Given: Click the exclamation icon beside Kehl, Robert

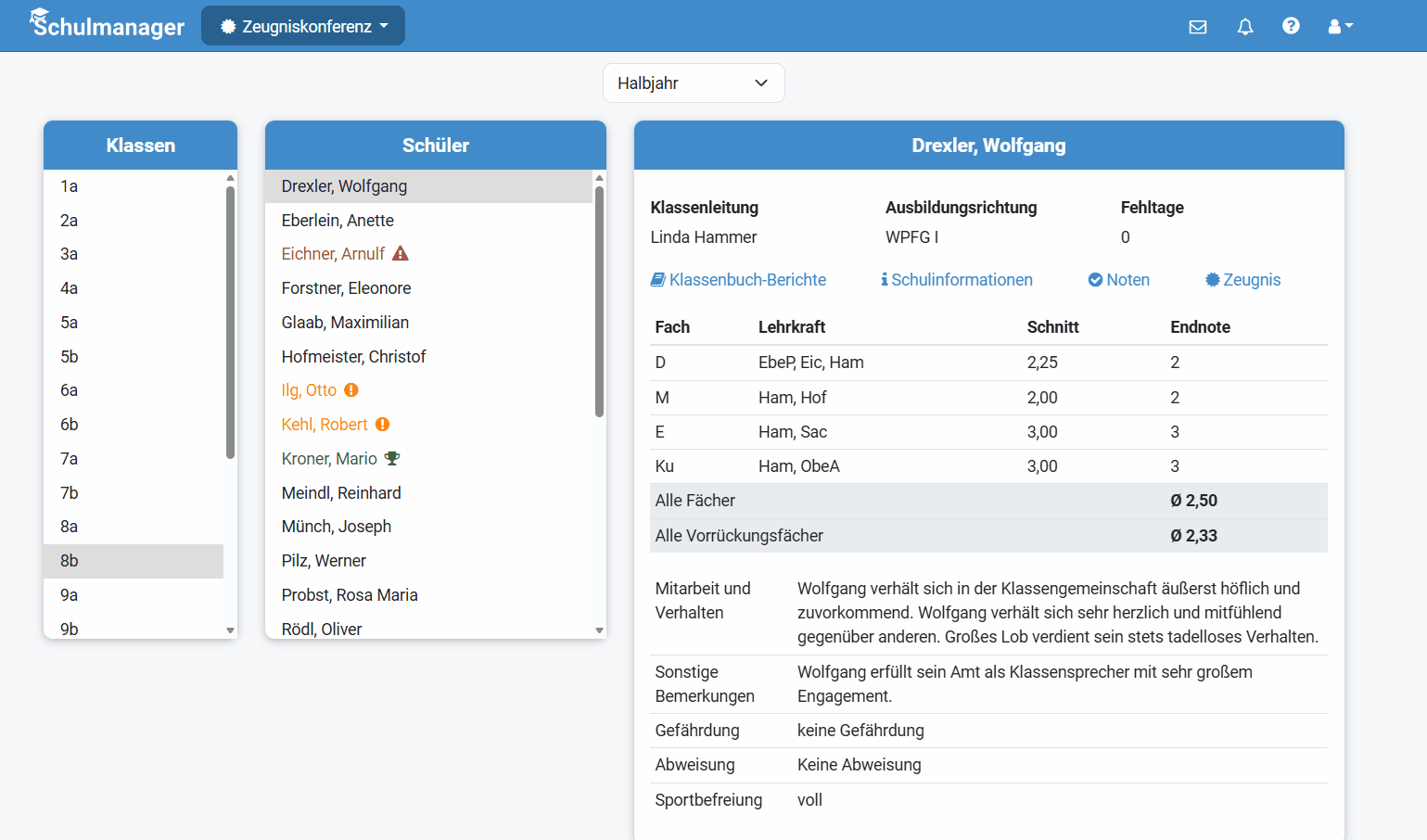Looking at the screenshot, I should pyautogui.click(x=382, y=425).
